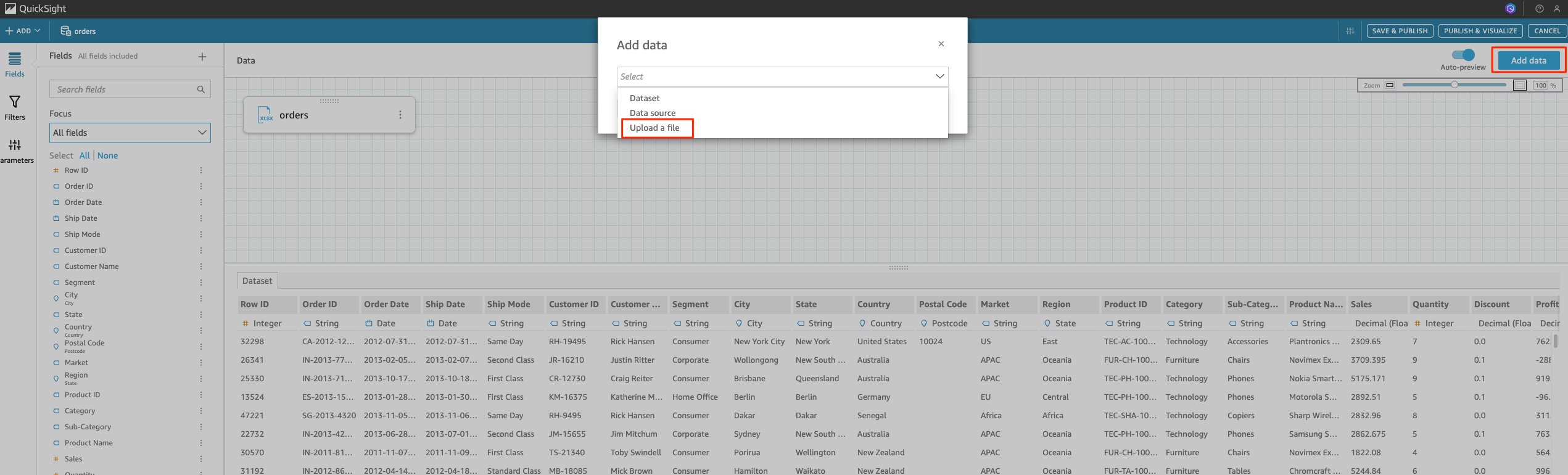Click the search magnifier in Search fields
Image resolution: width=1568 pixels, height=475 pixels.
coord(200,89)
